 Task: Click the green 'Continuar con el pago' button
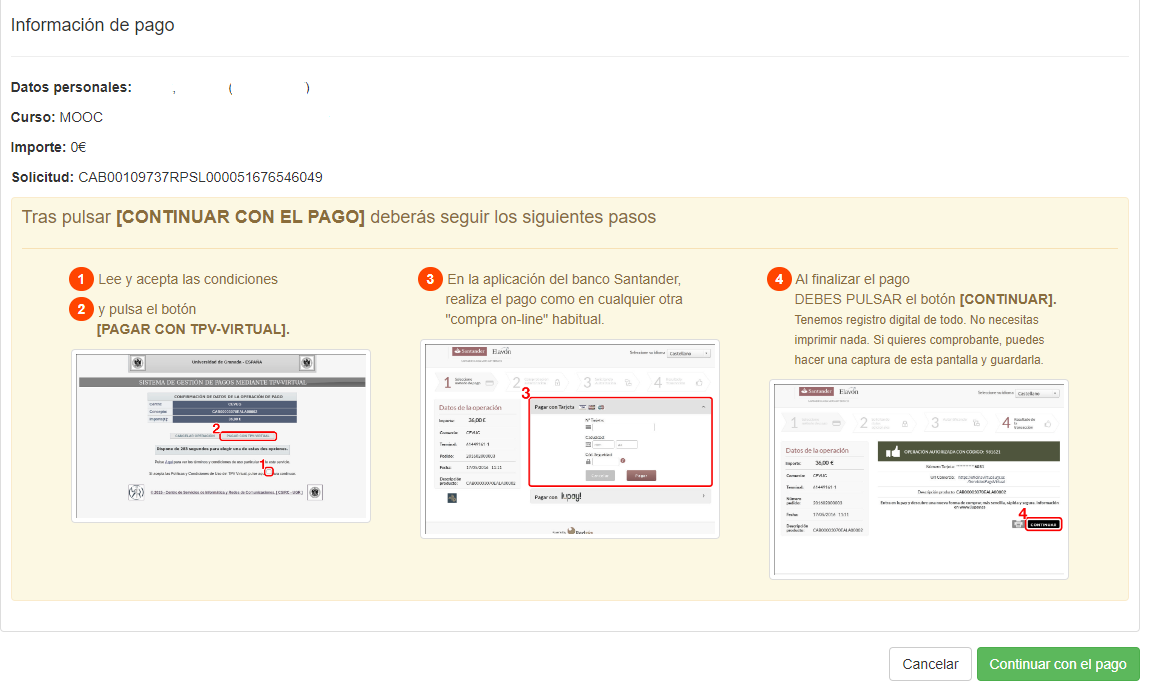pos(1057,664)
